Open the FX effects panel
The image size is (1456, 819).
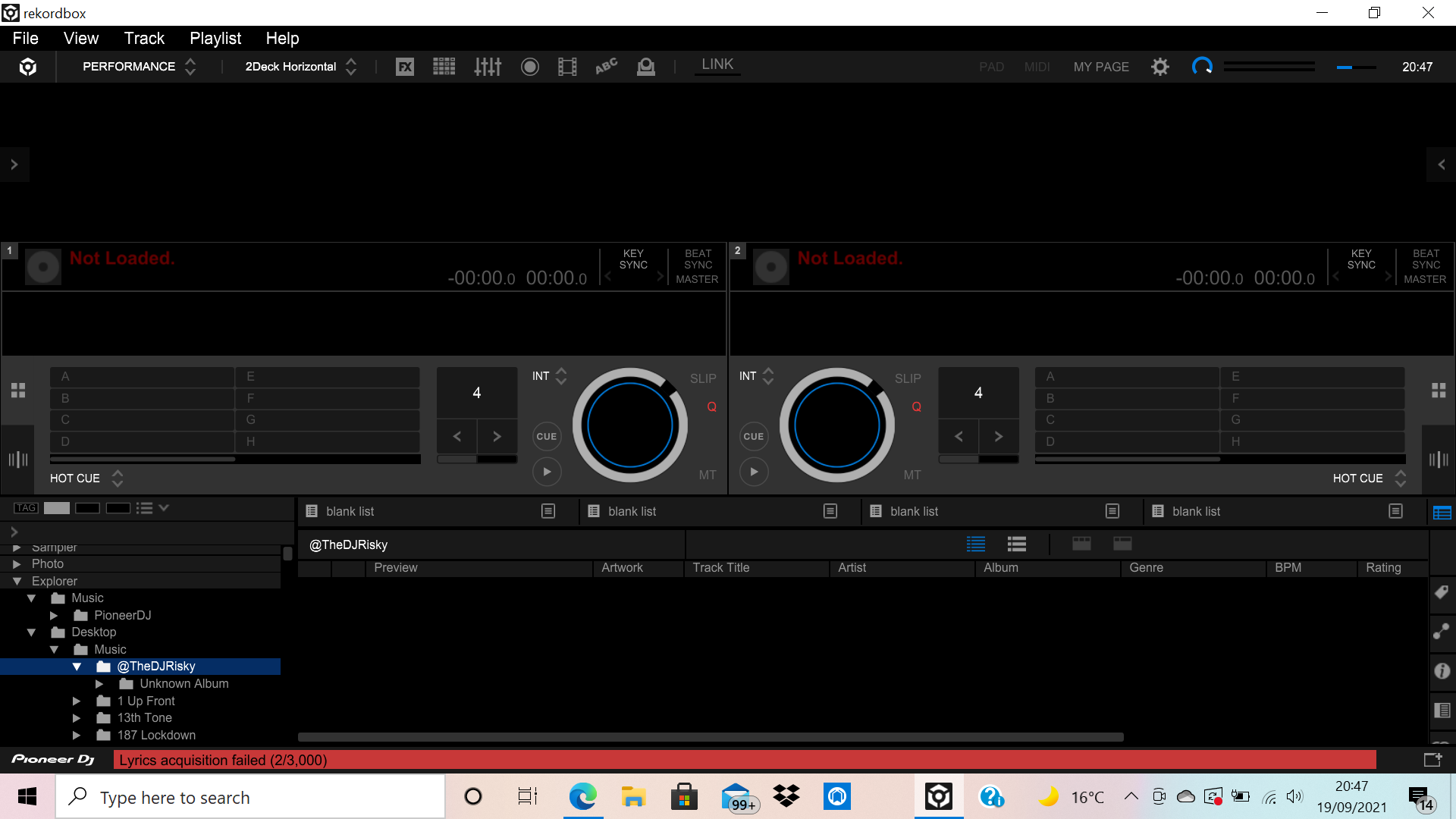pyautogui.click(x=405, y=67)
